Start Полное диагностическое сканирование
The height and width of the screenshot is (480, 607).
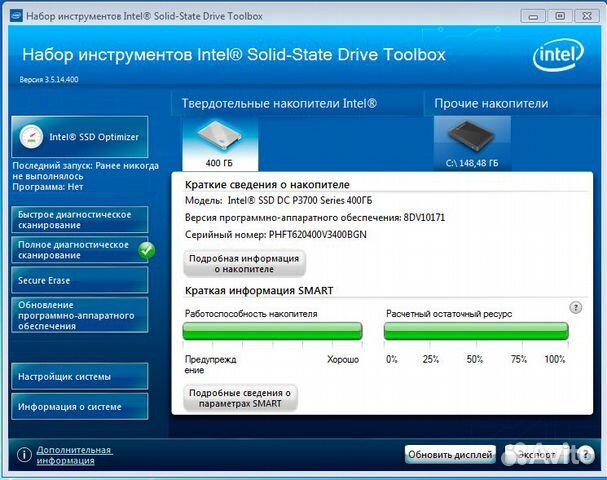coord(72,250)
